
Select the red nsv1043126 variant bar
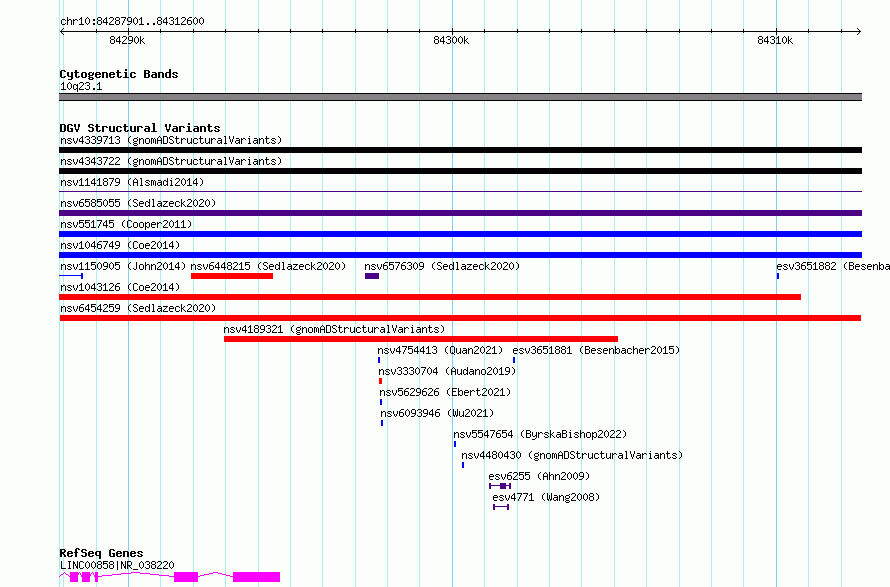(430, 297)
